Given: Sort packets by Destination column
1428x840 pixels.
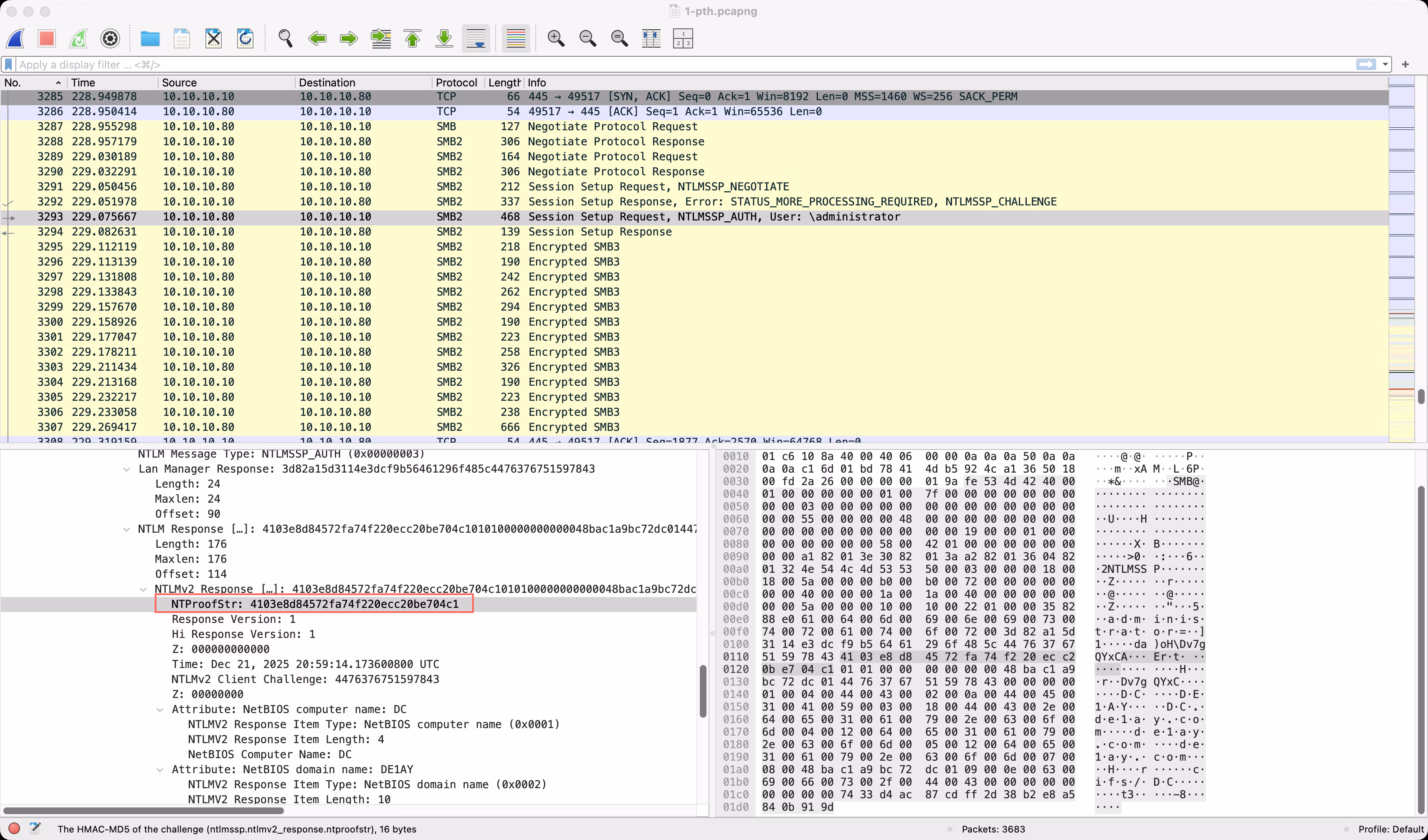Looking at the screenshot, I should click(363, 83).
